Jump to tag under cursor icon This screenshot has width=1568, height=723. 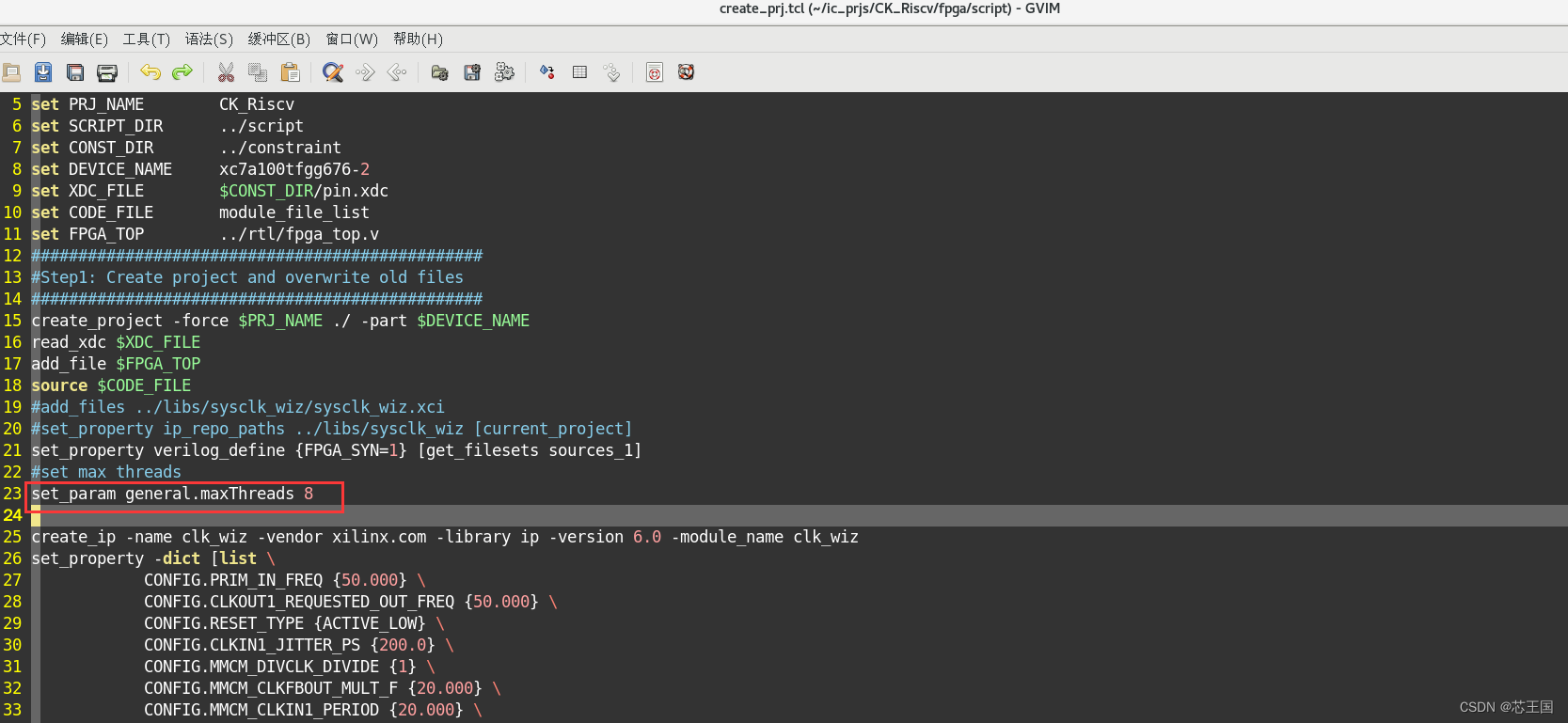click(x=611, y=72)
